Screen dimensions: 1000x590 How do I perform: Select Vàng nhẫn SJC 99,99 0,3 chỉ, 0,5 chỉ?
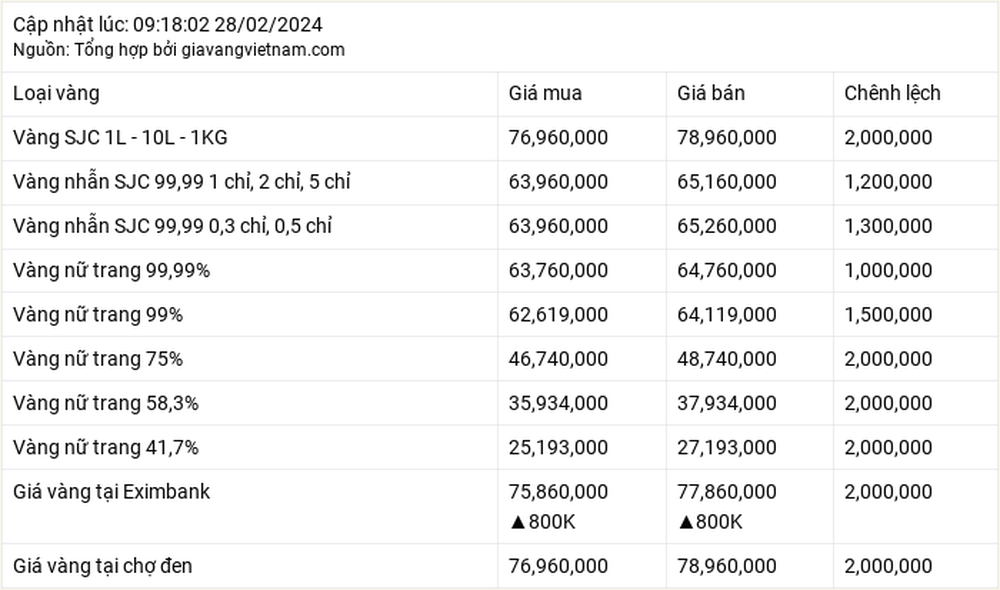tap(172, 226)
